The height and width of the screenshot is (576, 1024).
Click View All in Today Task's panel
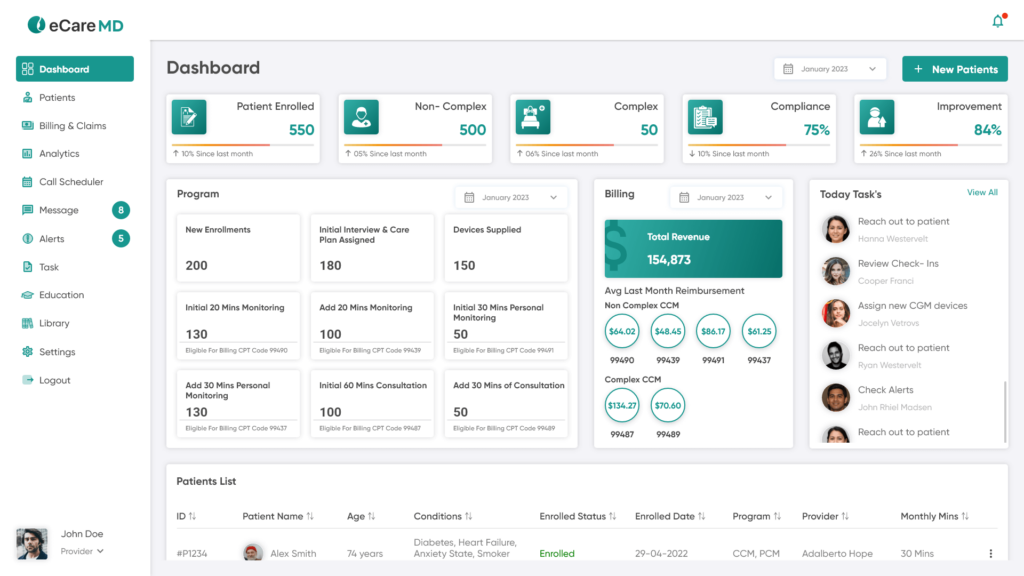pyautogui.click(x=984, y=192)
